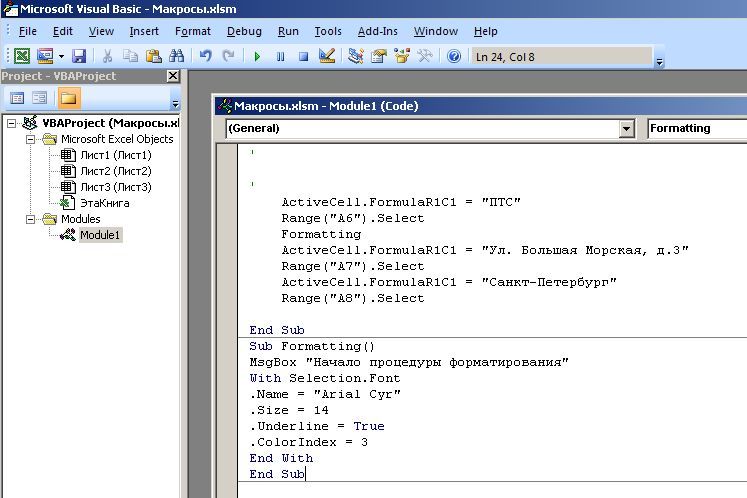This screenshot has width=747, height=498.
Task: Open the Properties Window icon
Action: pyautogui.click(x=379, y=56)
